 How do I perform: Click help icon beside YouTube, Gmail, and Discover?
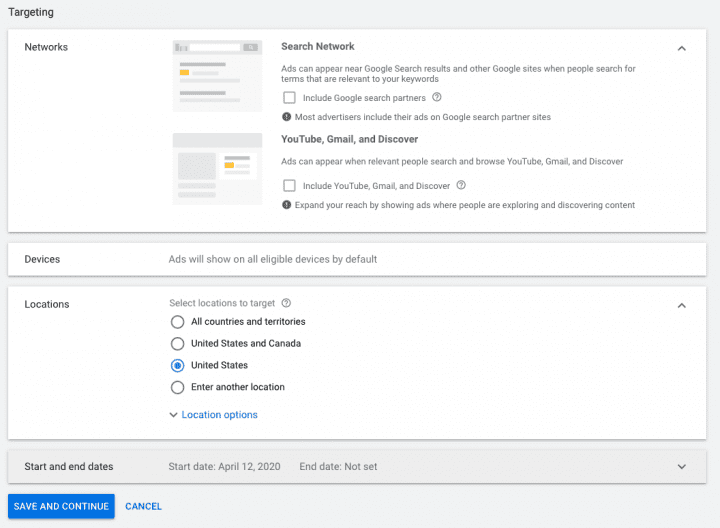(x=461, y=185)
